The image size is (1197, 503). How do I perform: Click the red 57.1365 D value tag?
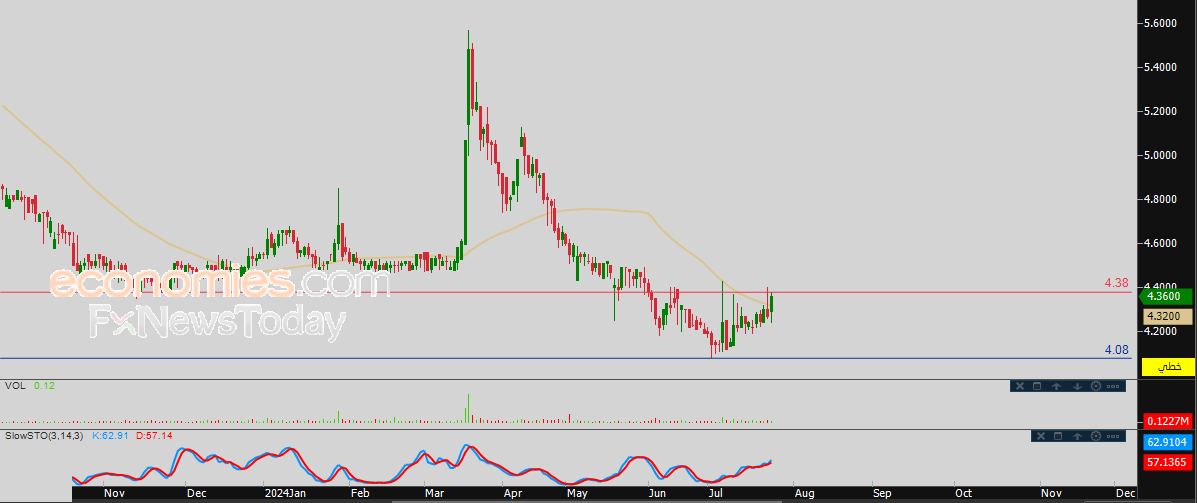(1167, 462)
